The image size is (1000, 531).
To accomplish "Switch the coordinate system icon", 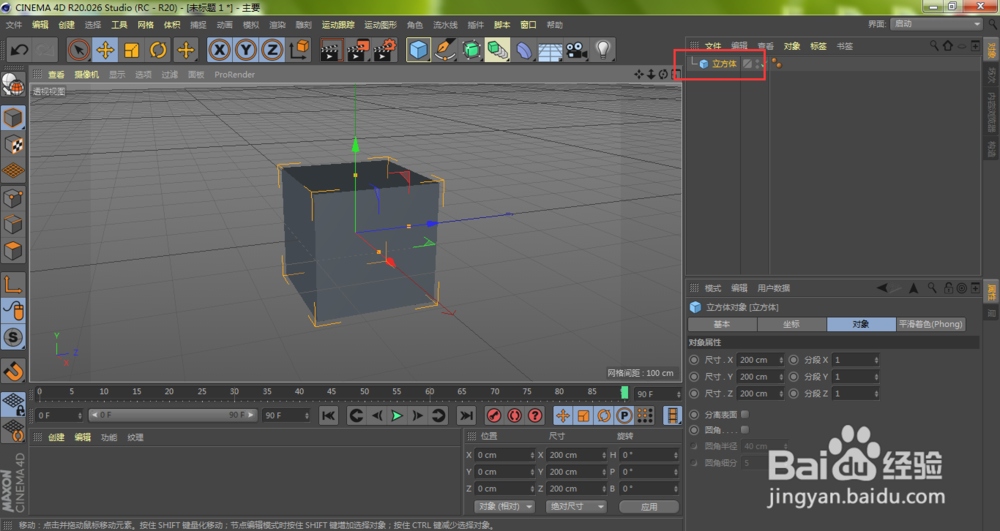I will [x=299, y=50].
